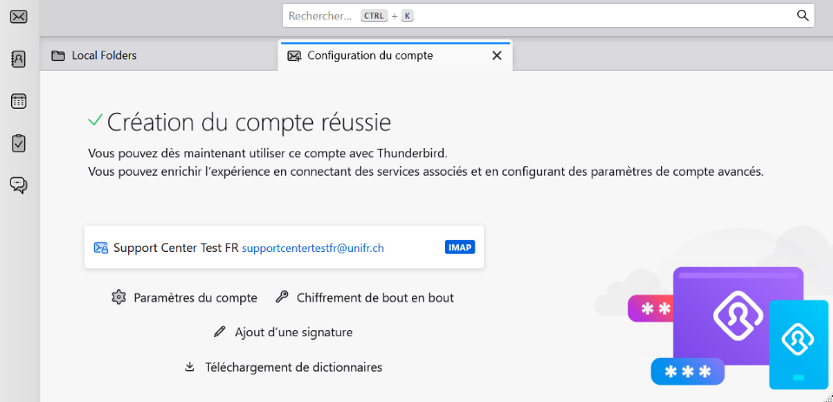The height and width of the screenshot is (402, 833).
Task: Open the Chat speech-bubble sidebar icon
Action: (18, 185)
